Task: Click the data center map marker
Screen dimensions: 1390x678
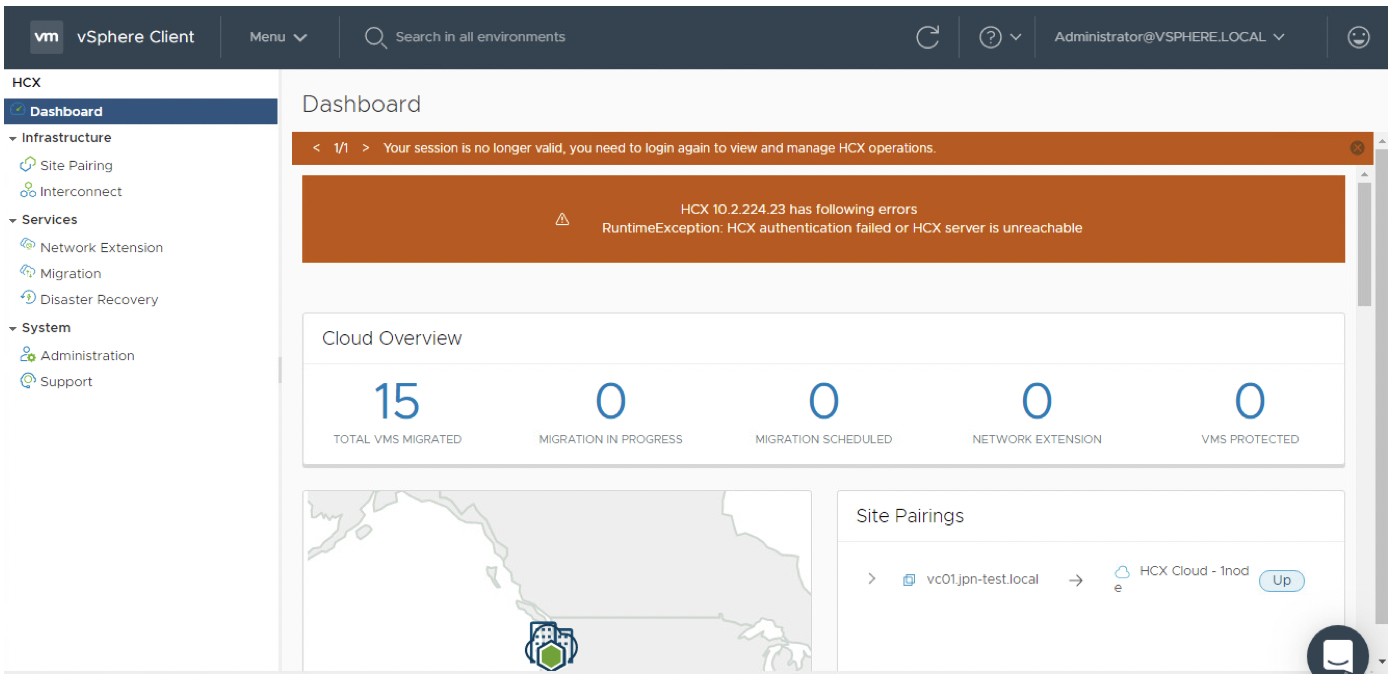Action: pyautogui.click(x=551, y=647)
